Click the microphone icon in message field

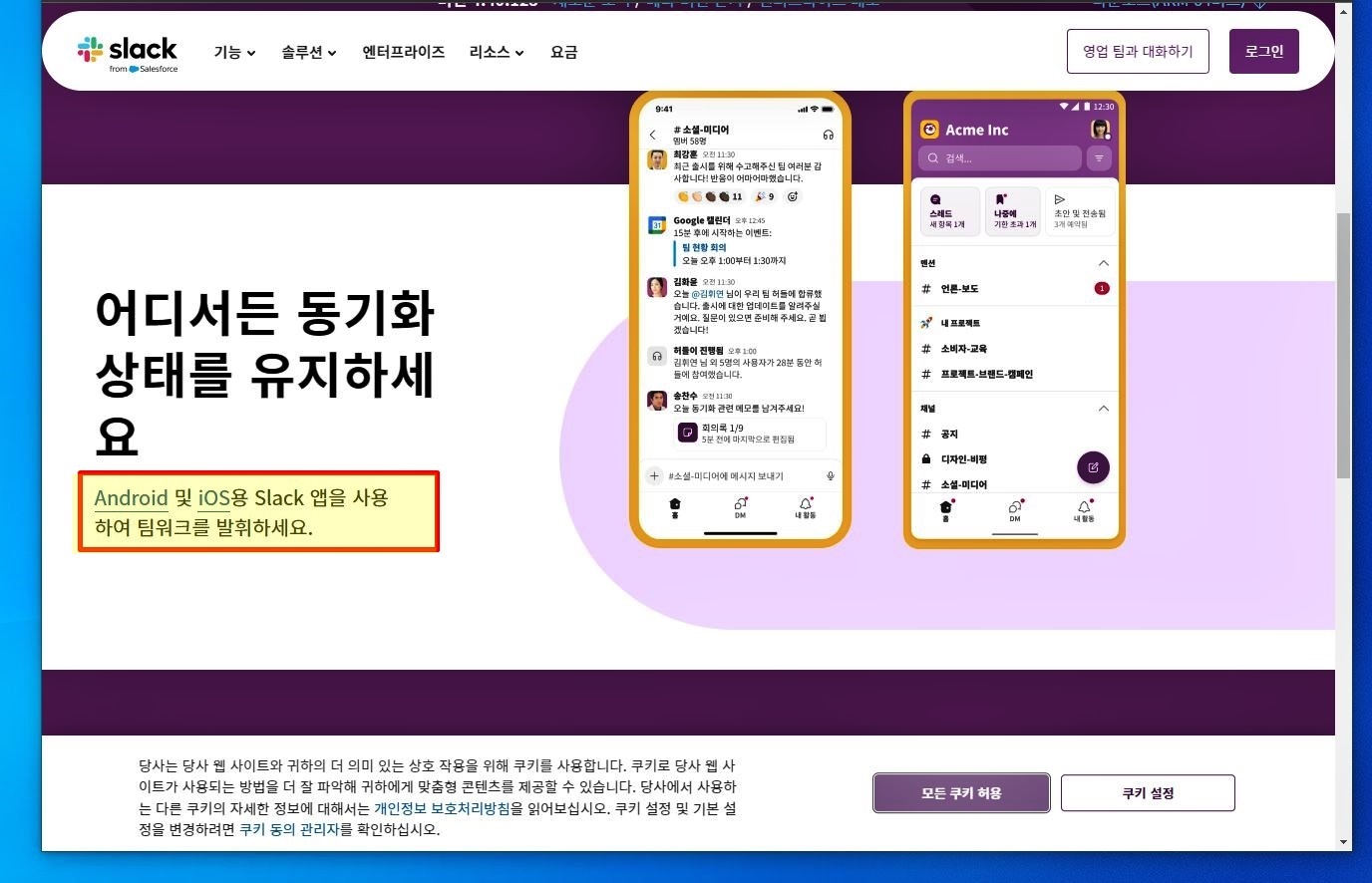click(830, 476)
